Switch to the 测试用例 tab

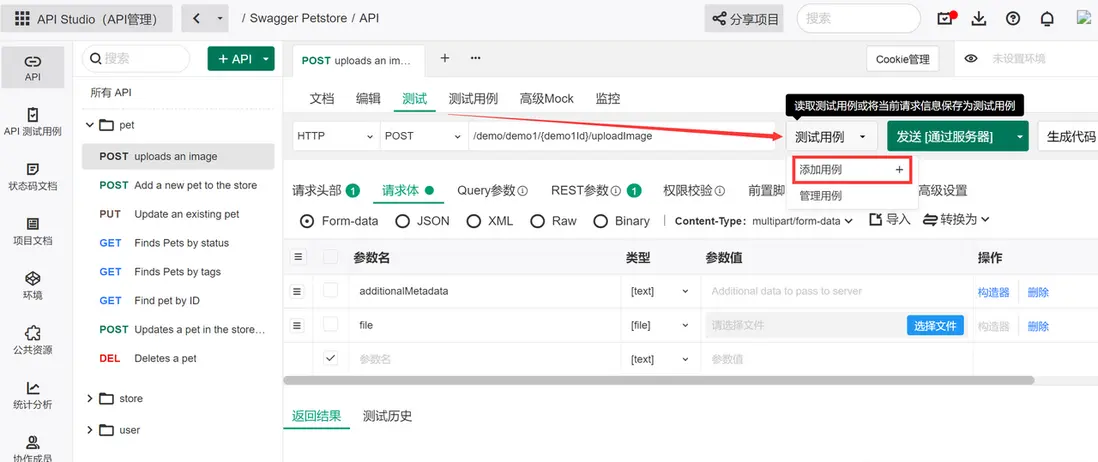(473, 99)
